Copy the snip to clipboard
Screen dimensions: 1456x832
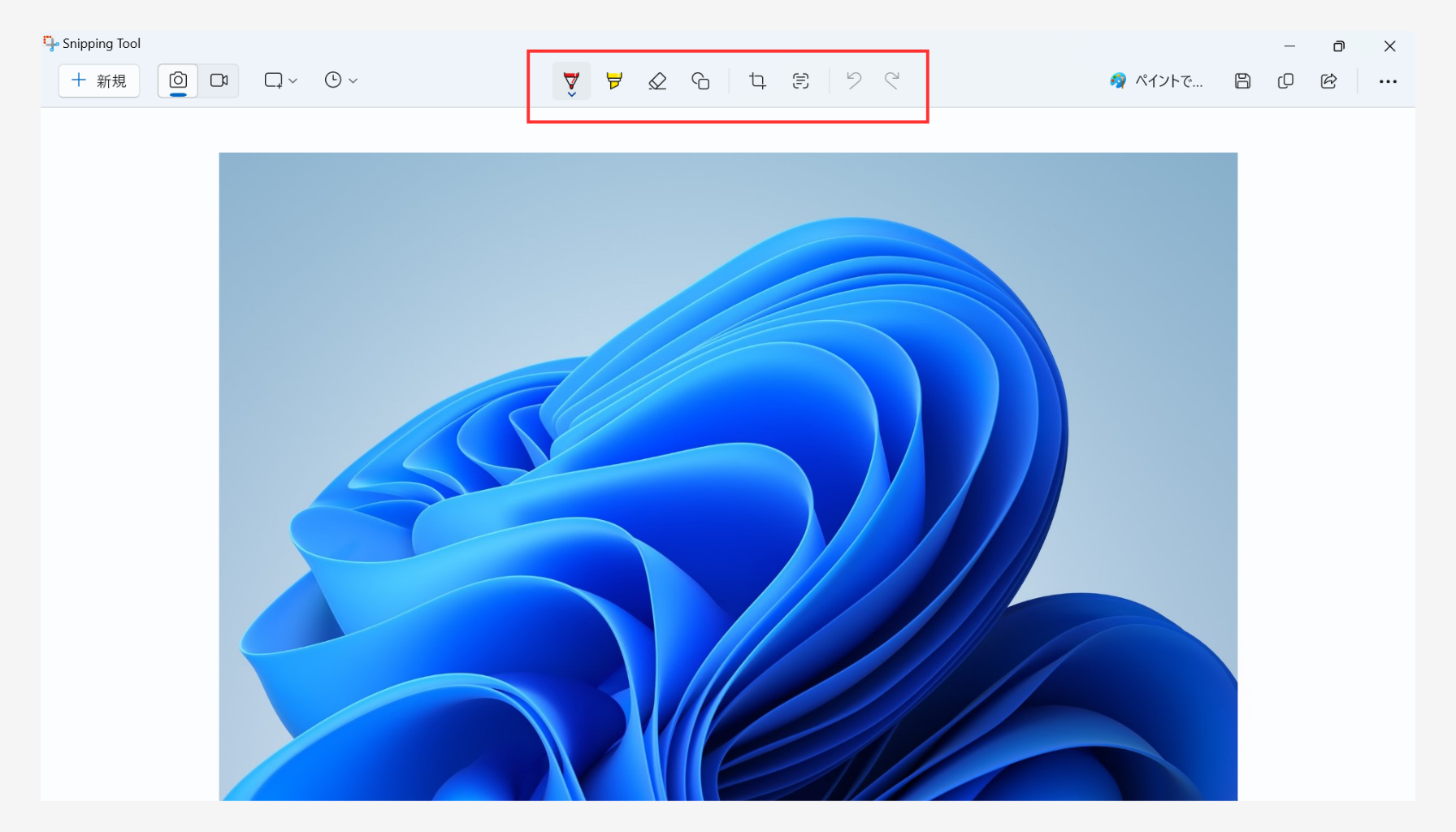tap(1285, 80)
